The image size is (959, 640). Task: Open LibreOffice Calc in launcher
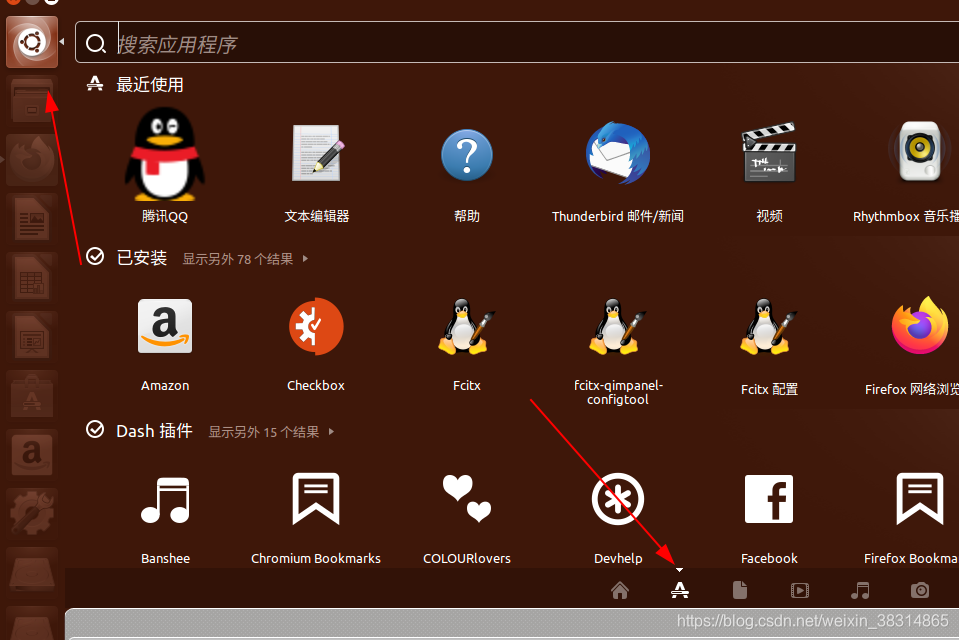click(x=32, y=277)
